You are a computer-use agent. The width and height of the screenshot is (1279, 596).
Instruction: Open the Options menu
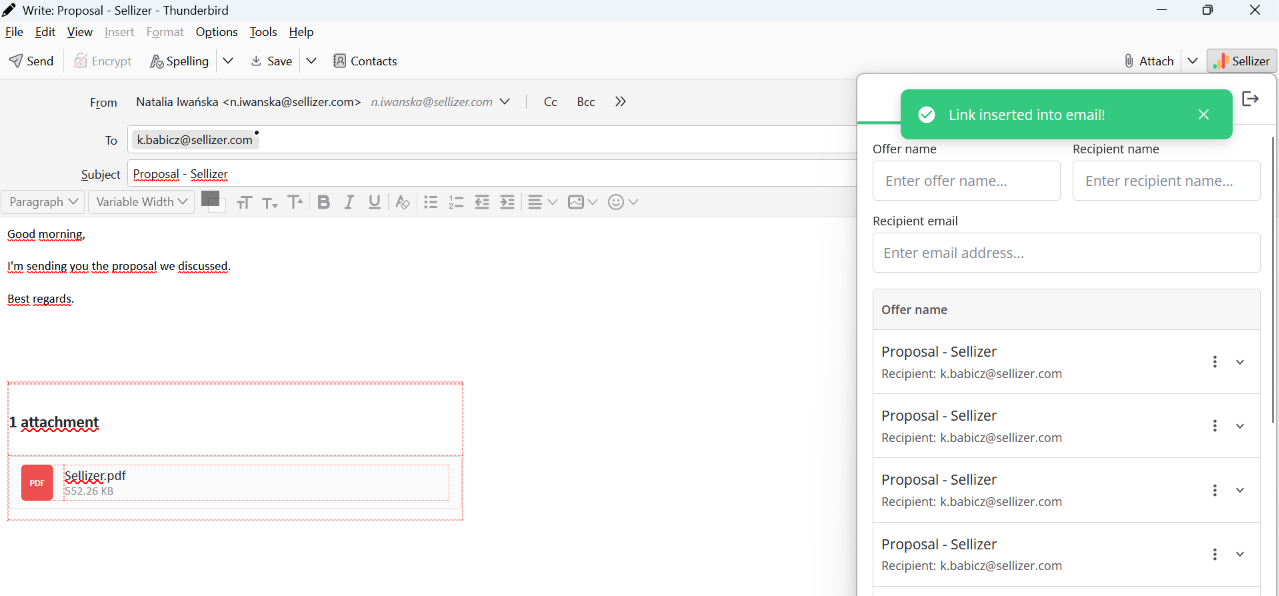(x=217, y=32)
